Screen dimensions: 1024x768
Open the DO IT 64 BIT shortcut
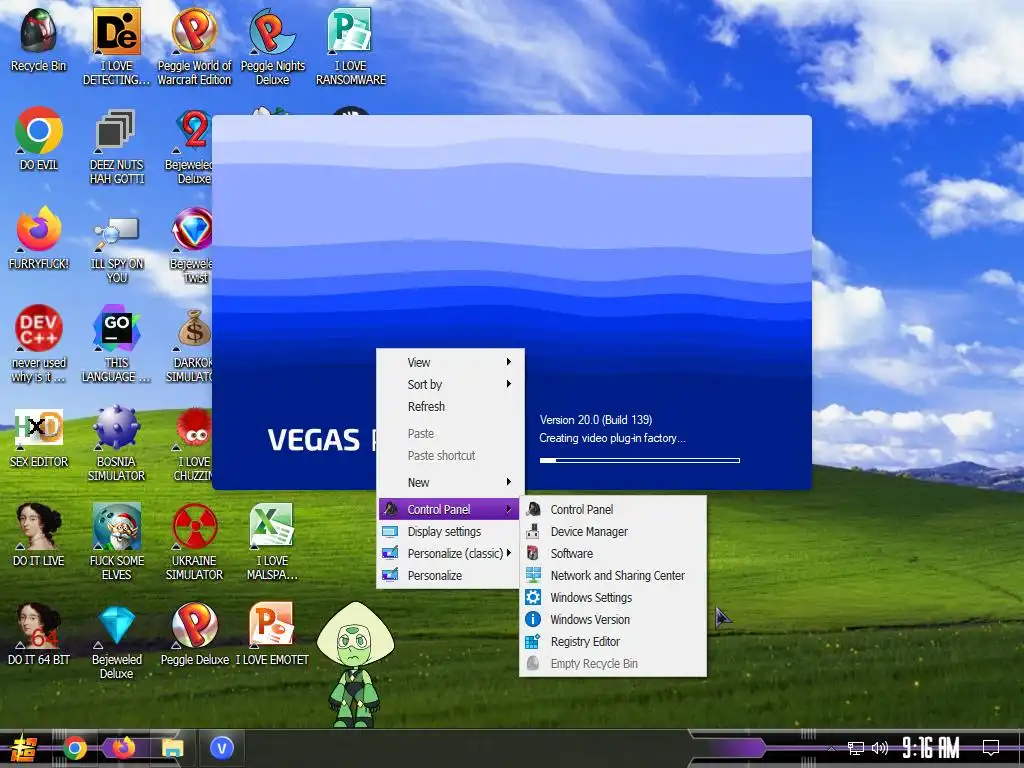39,633
